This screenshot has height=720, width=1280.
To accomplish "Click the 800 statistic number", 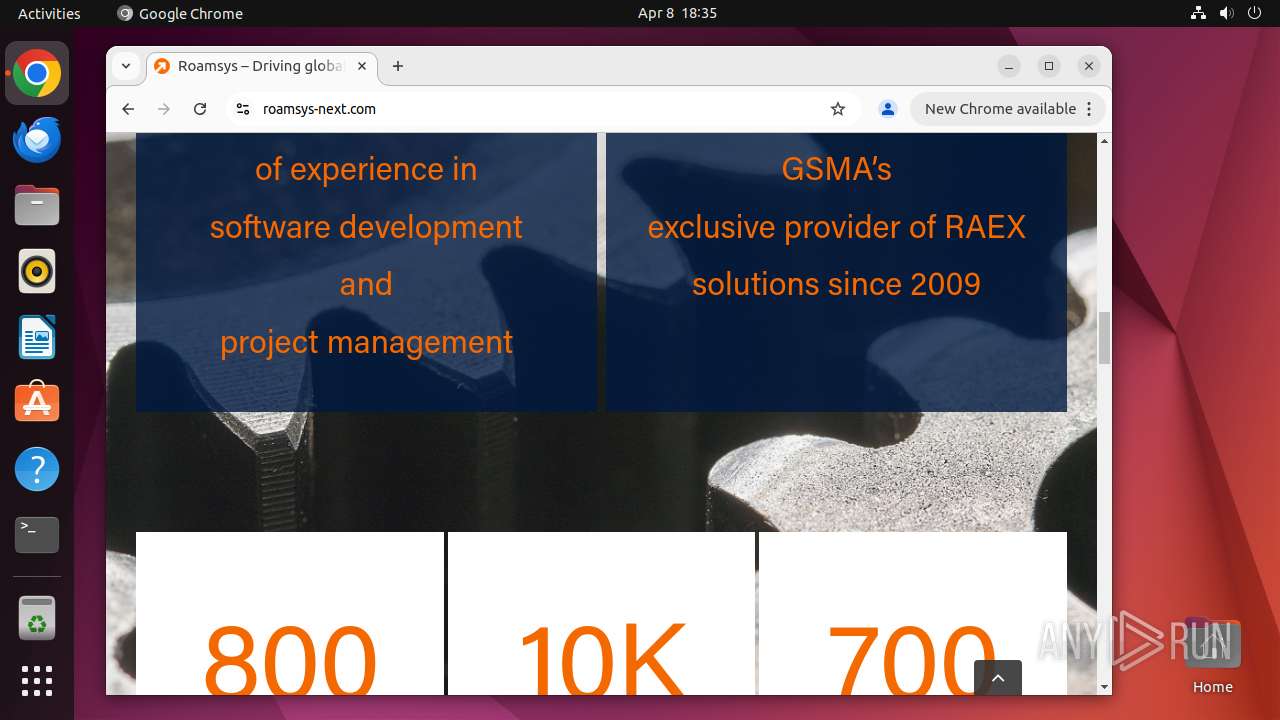I will tap(290, 659).
